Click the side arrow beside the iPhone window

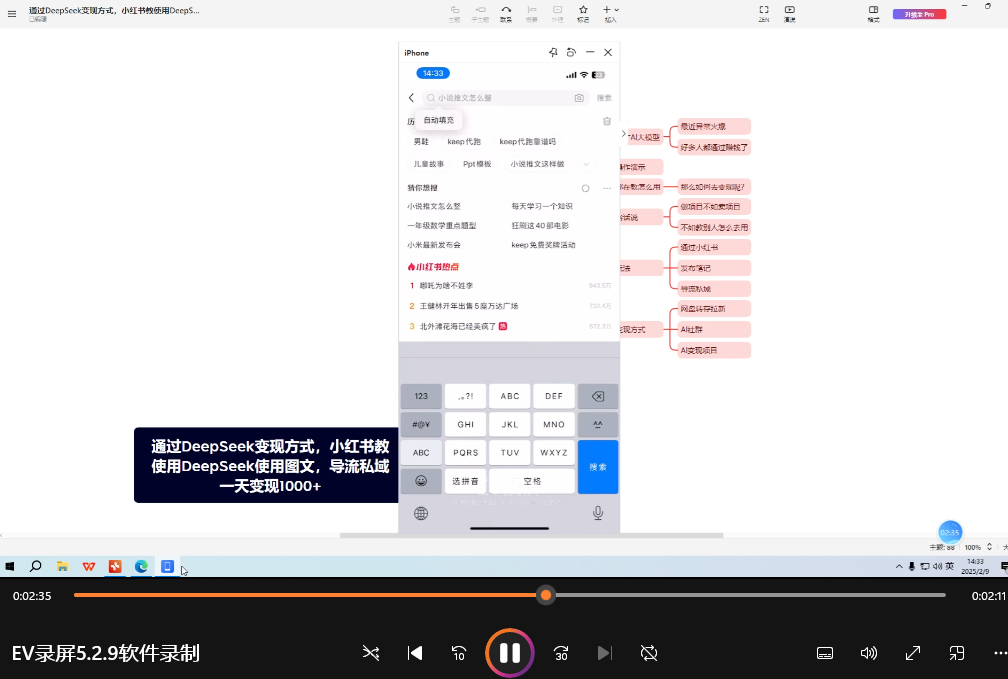624,134
